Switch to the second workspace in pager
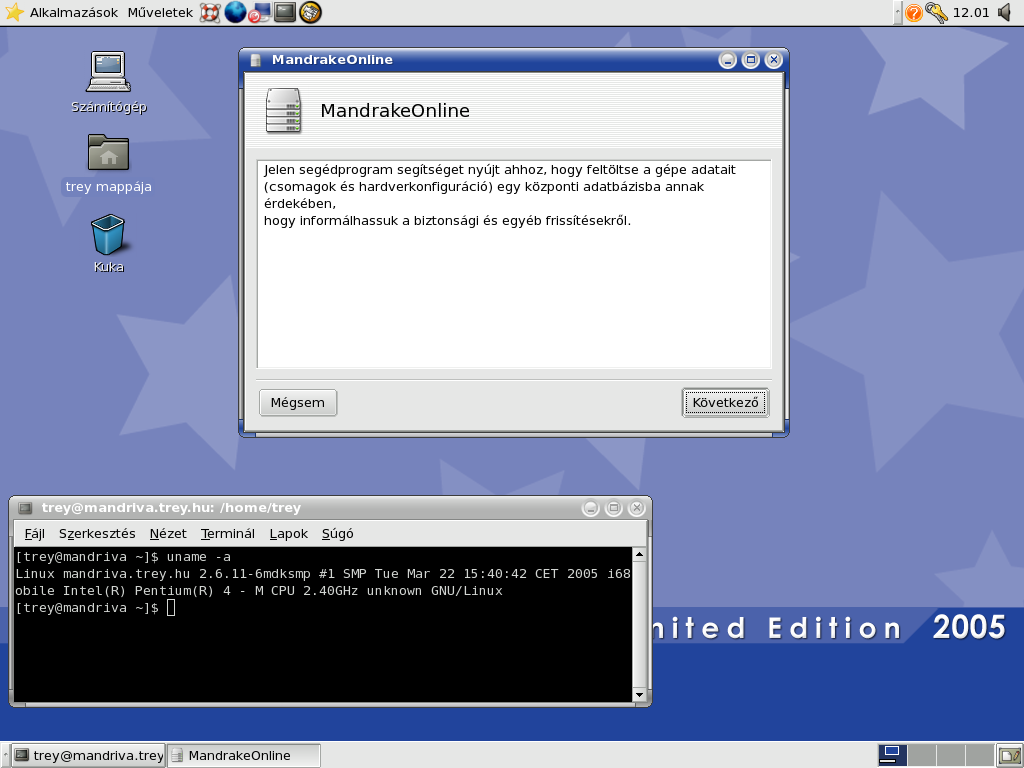The height and width of the screenshot is (768, 1024). (921, 755)
